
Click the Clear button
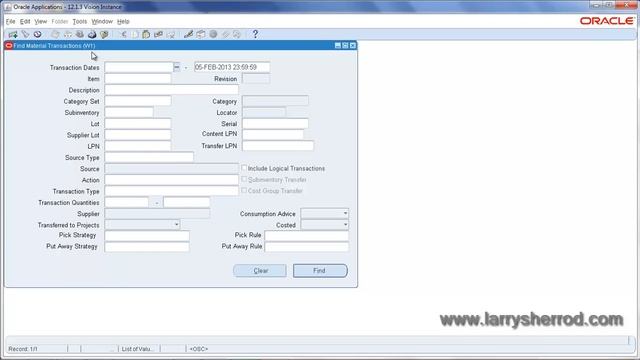(x=260, y=271)
